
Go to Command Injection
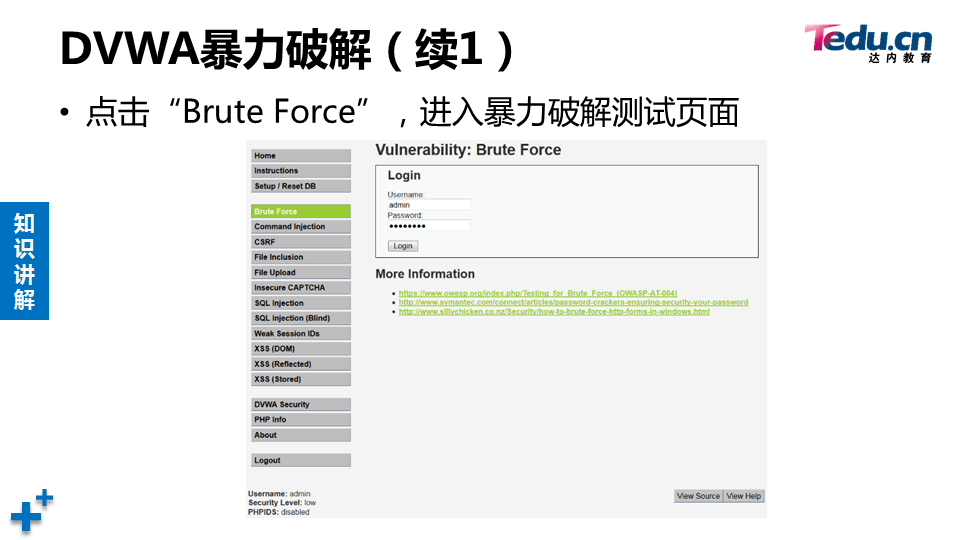pyautogui.click(x=301, y=227)
